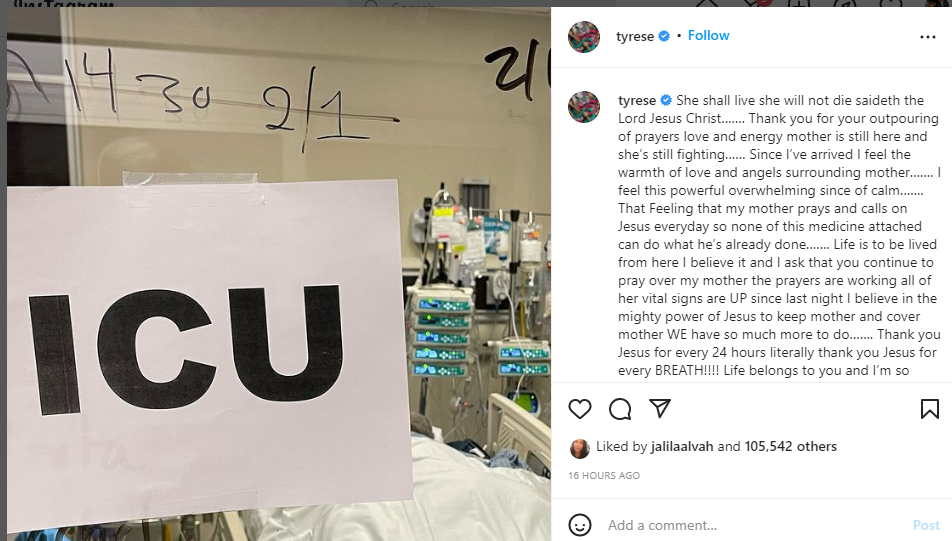
Task: Open the tyrese username link in the header
Action: [x=634, y=36]
